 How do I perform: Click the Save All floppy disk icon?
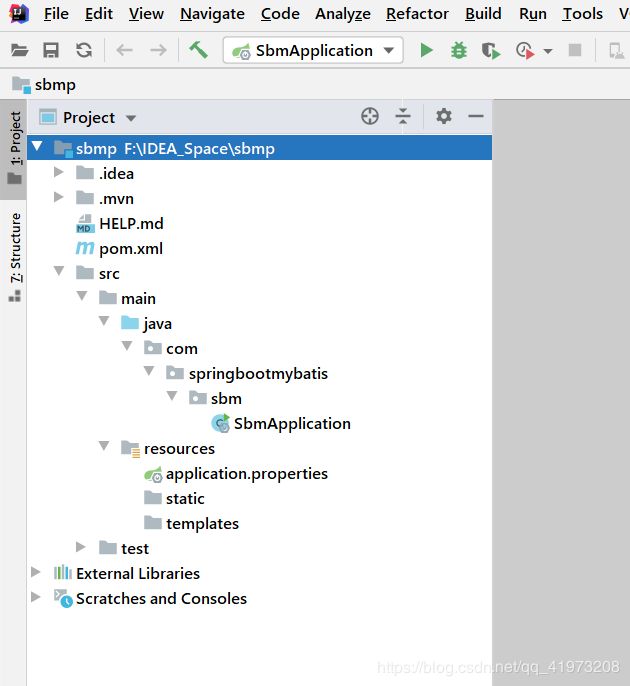tap(51, 50)
